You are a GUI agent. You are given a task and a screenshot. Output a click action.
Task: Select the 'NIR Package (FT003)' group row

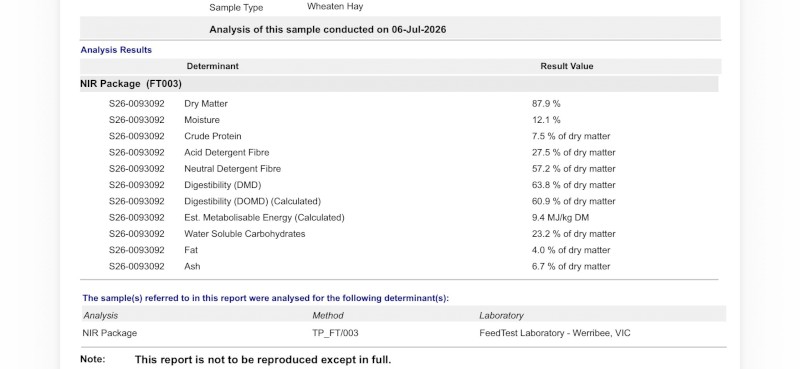399,84
